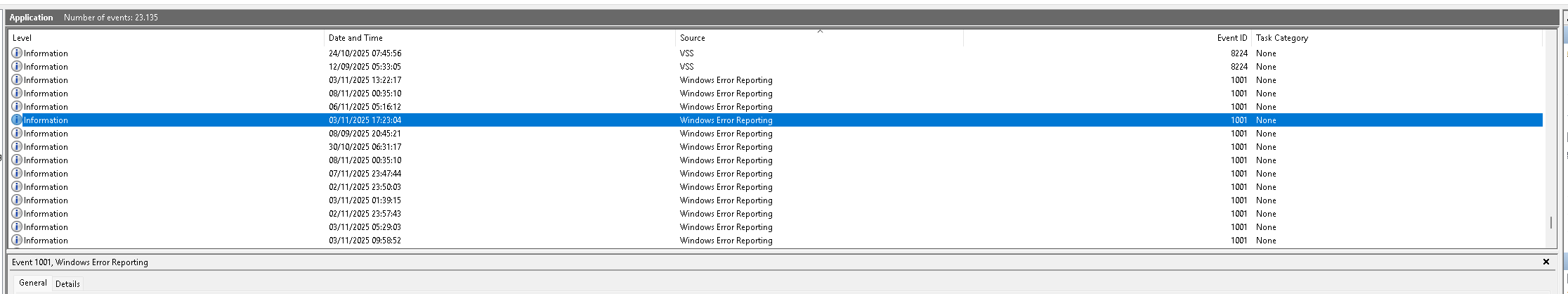Click the info icon of the 12/09/2025 05:33:05 event

coord(17,66)
